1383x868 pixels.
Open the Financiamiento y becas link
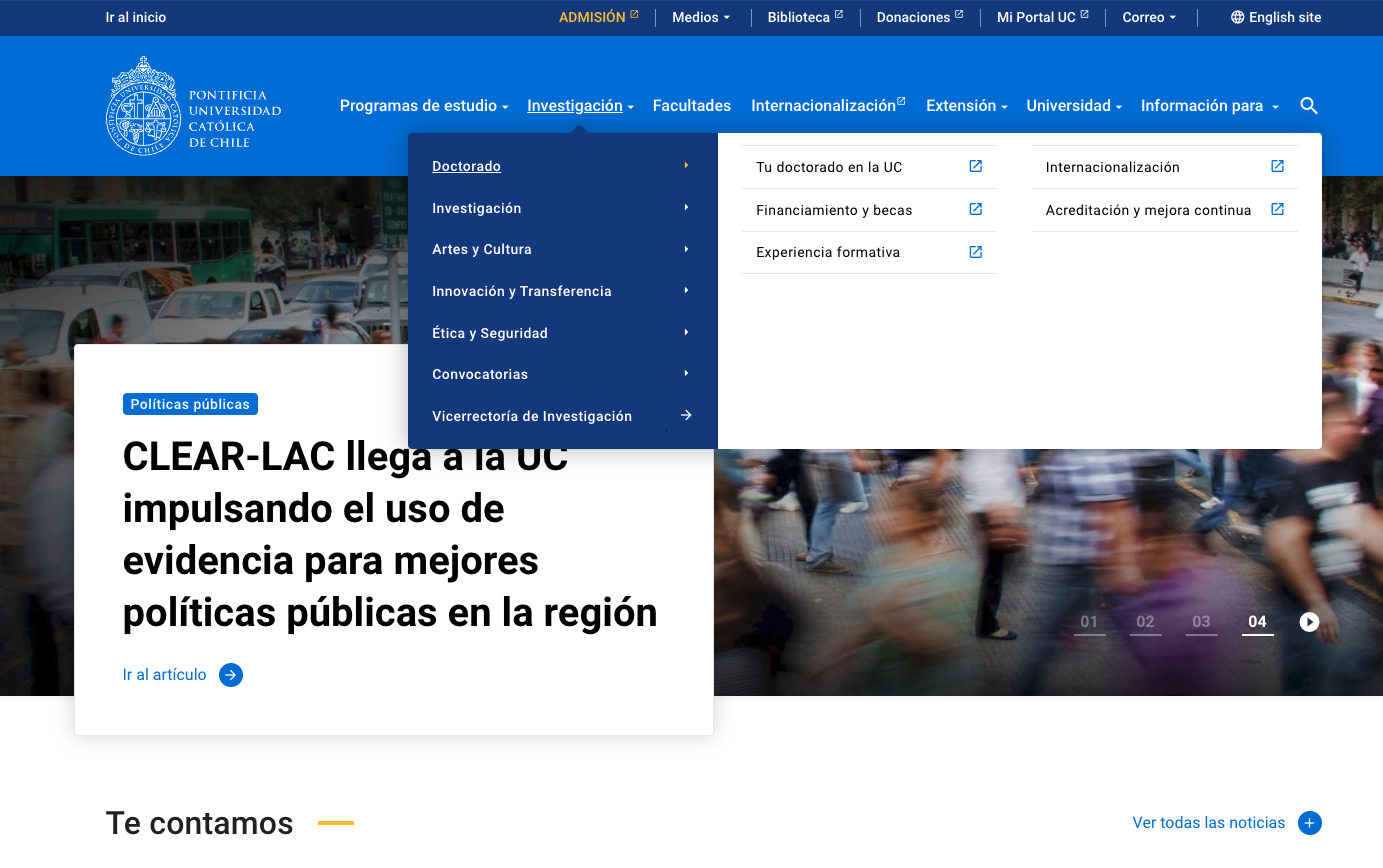click(x=869, y=210)
